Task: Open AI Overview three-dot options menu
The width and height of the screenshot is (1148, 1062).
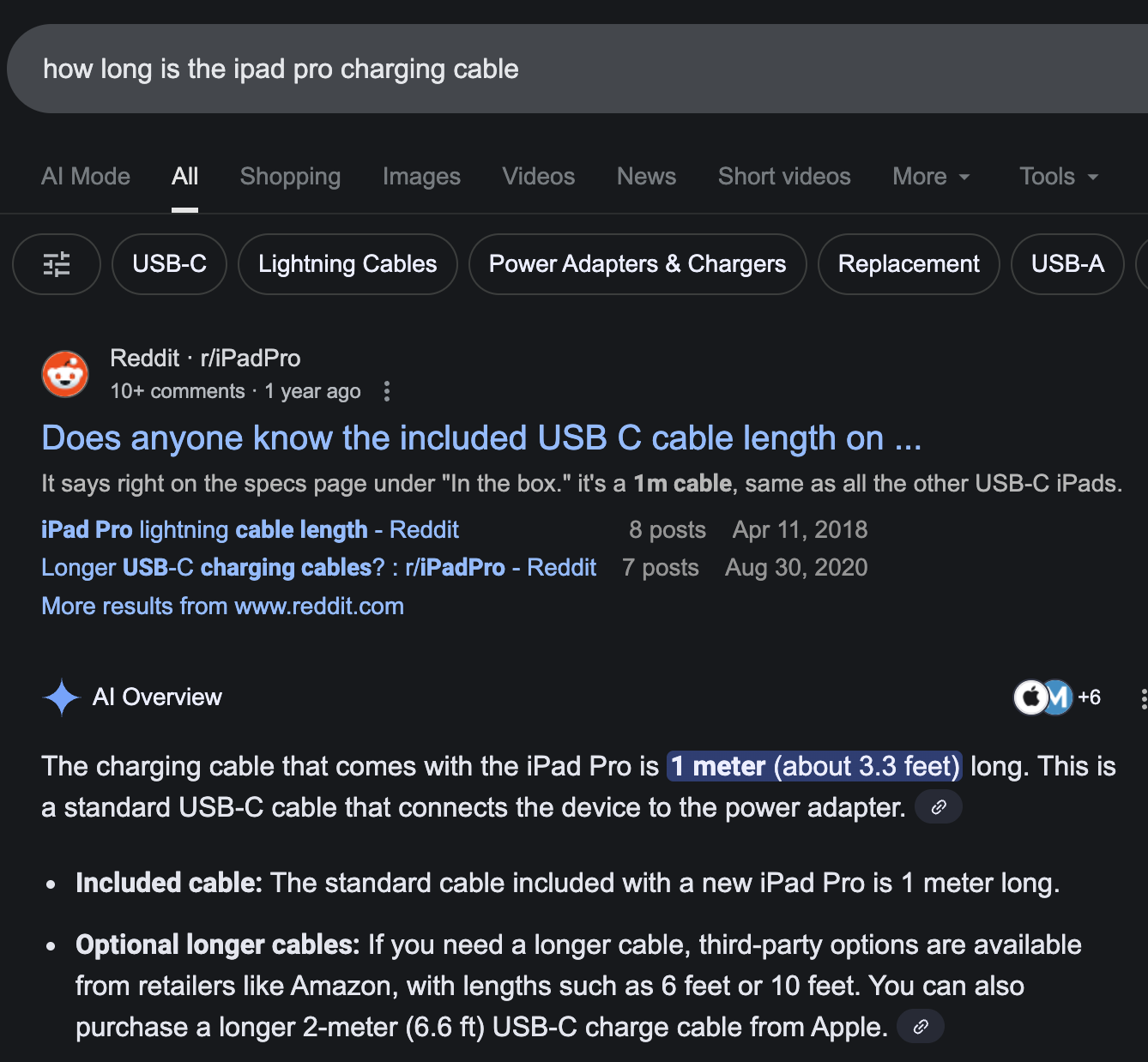Action: click(x=1143, y=698)
